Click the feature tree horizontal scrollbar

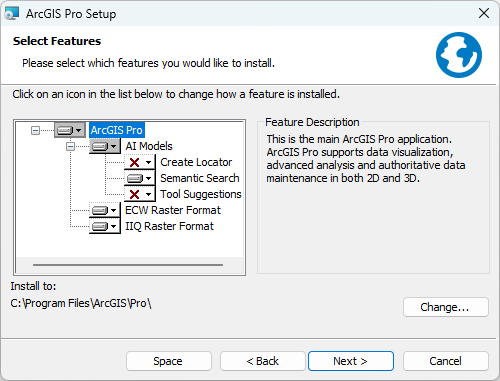click(x=128, y=265)
